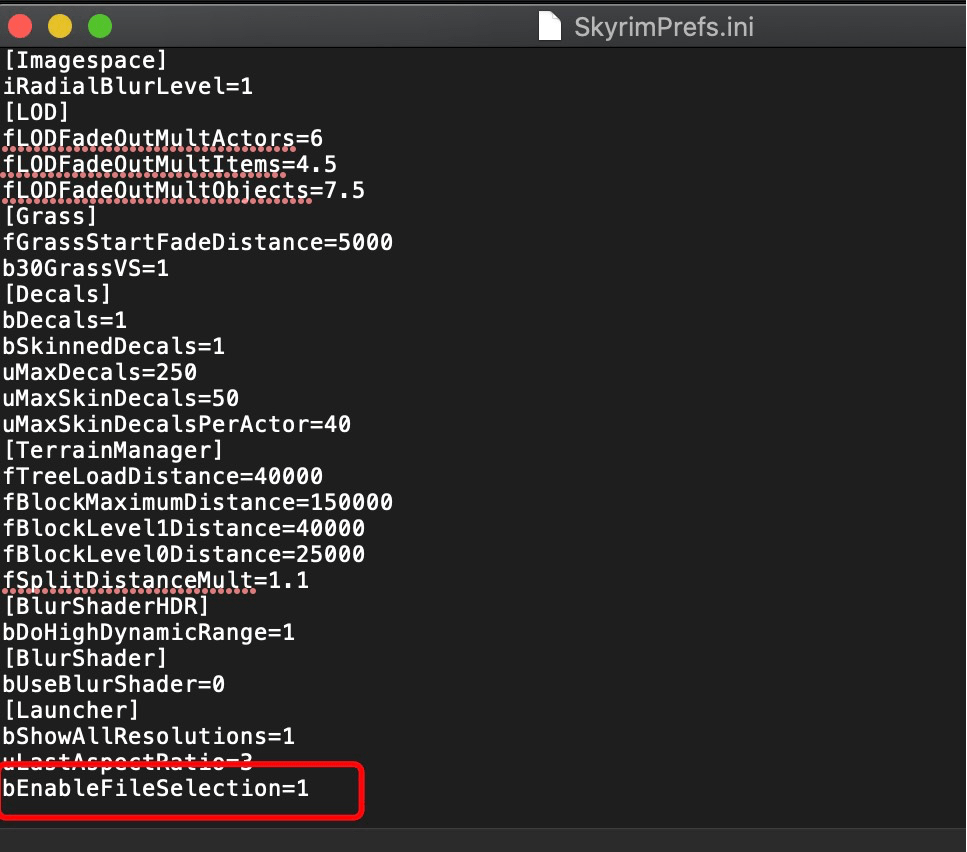967x852 pixels.
Task: Click the uMaxSkinDecals=50 line
Action: point(121,398)
